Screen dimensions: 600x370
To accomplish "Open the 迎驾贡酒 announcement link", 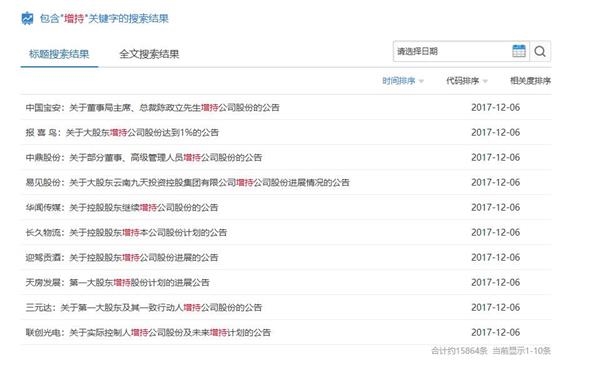I will coord(122,258).
